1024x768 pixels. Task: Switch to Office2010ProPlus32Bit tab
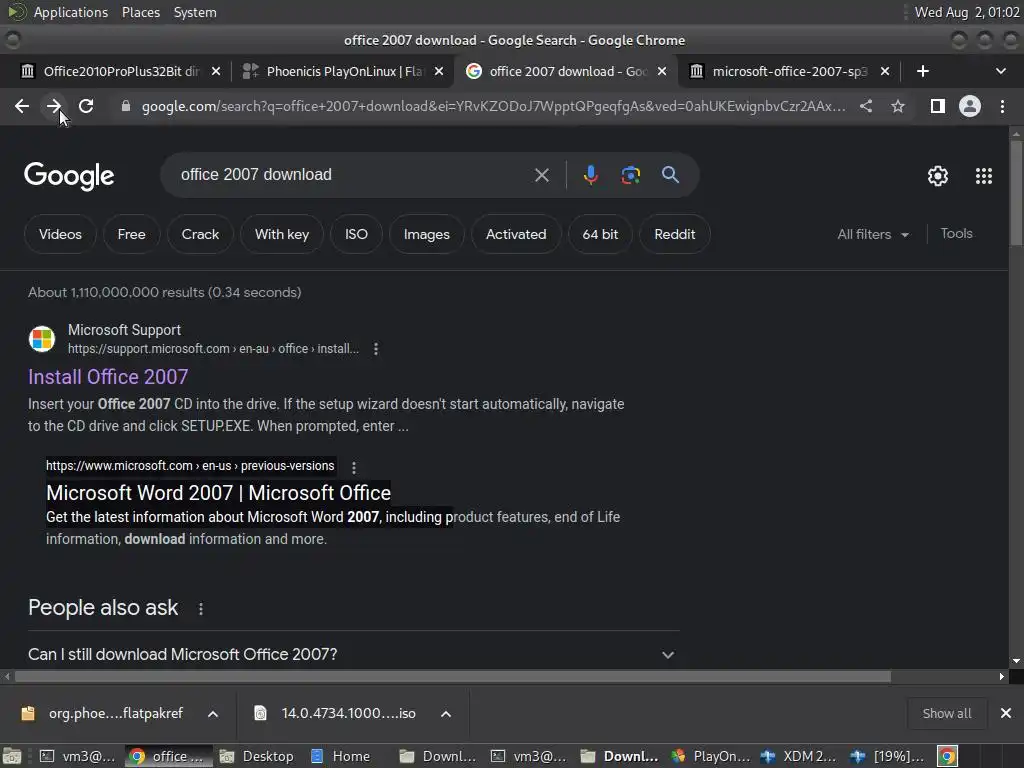pyautogui.click(x=120, y=71)
